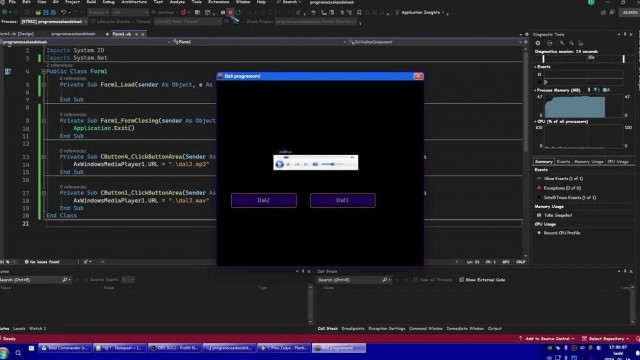Click Reset View icon in Diagnostic Tools
Image resolution: width=640 pixels, height=360 pixels.
coord(580,43)
